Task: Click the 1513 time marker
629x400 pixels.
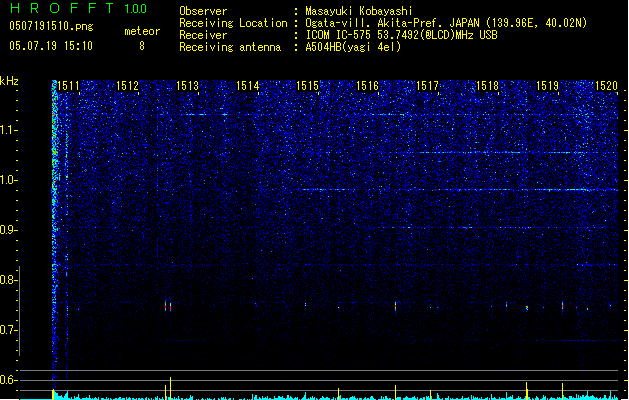Action: click(187, 86)
